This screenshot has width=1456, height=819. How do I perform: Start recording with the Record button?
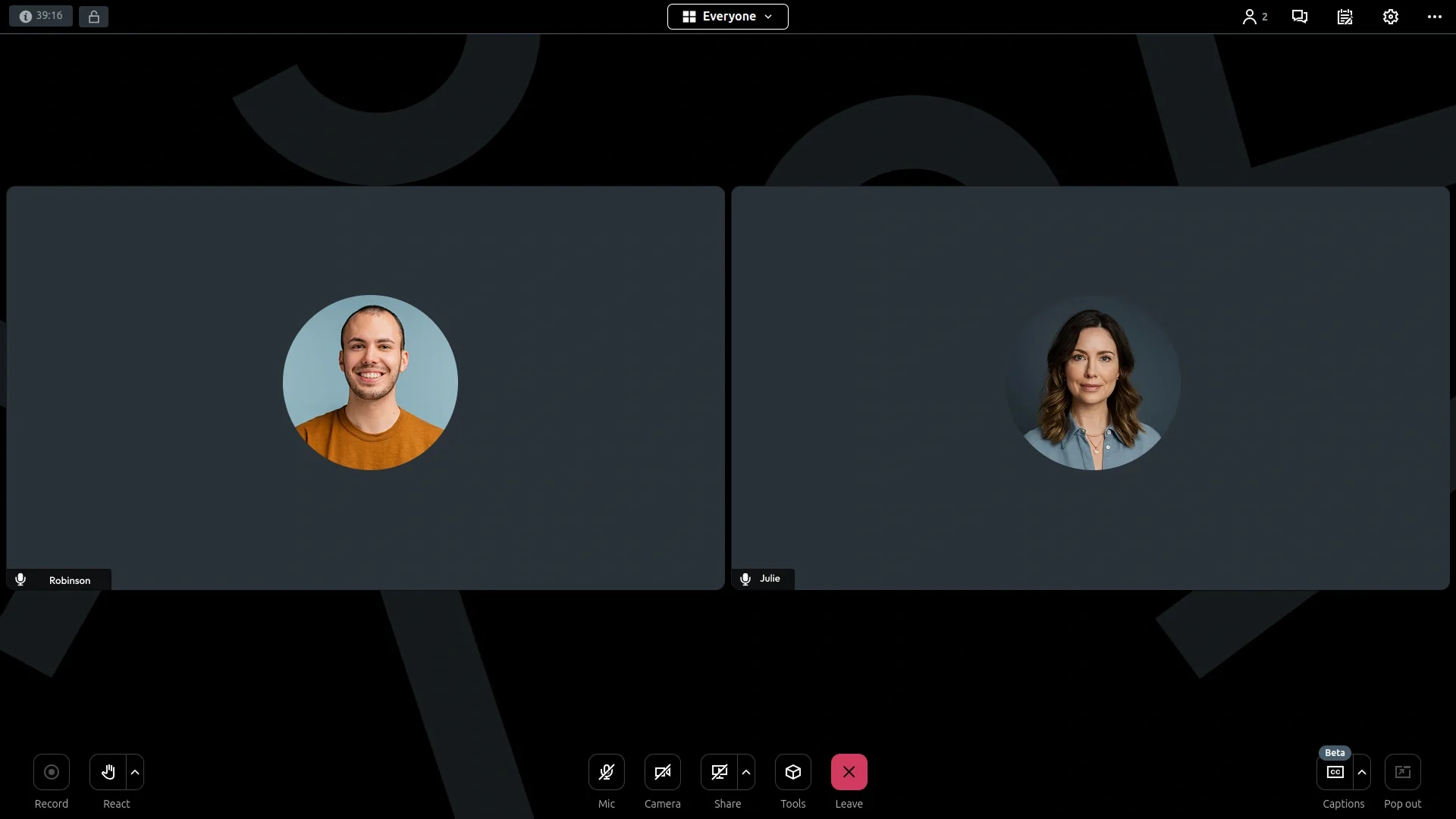tap(52, 772)
